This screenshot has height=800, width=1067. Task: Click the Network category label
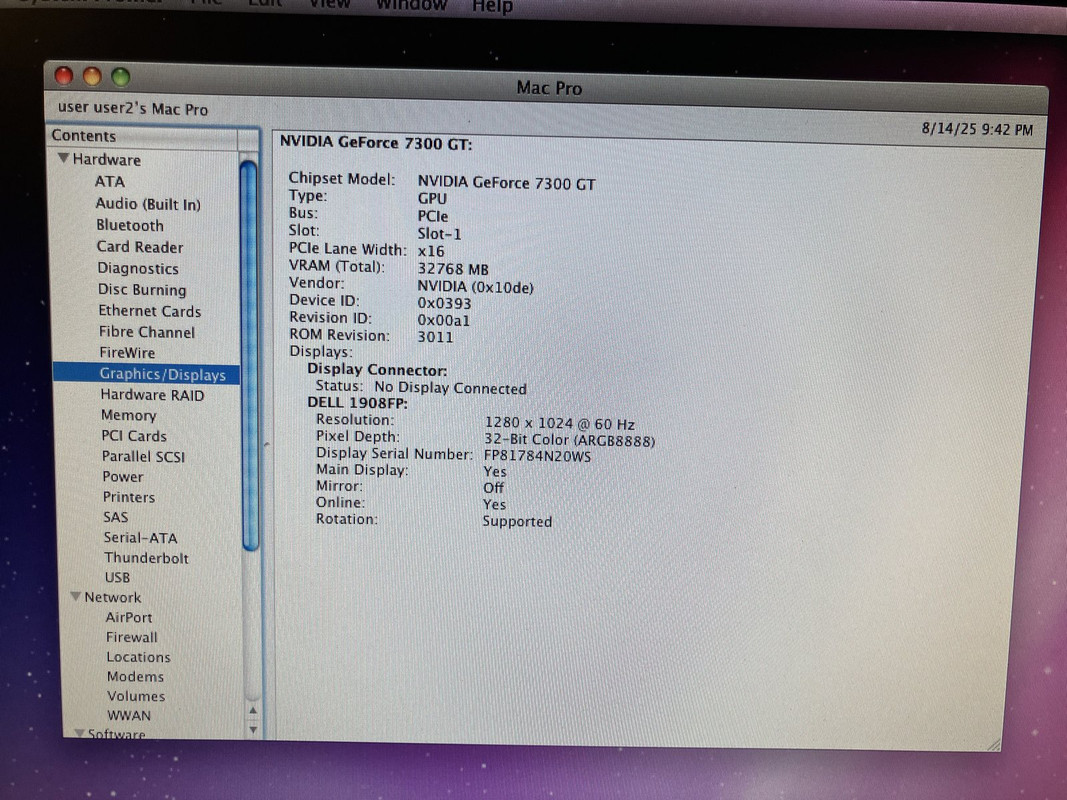pyautogui.click(x=112, y=597)
